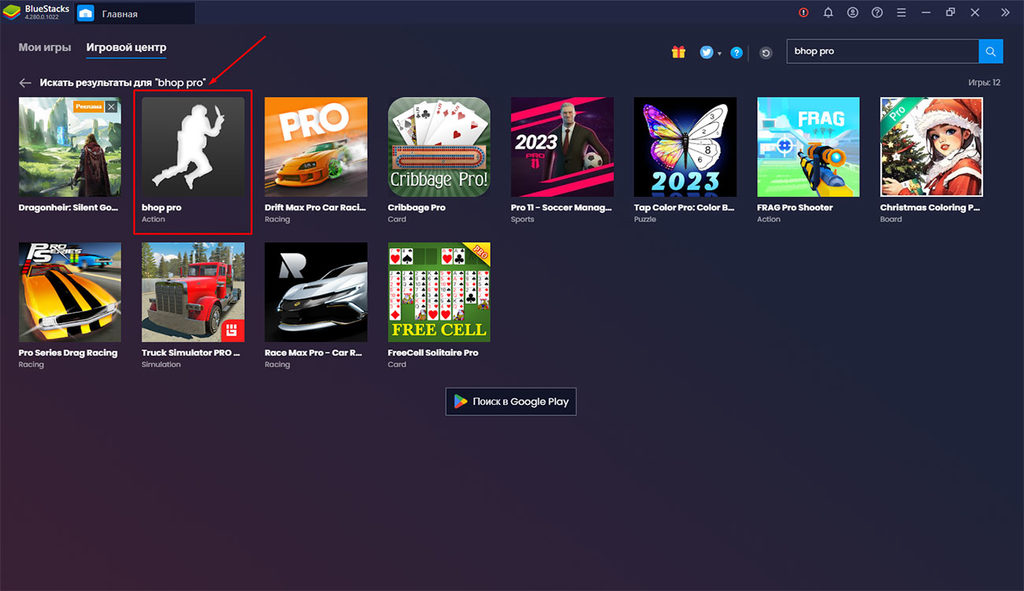Open the hamburger menu

pyautogui.click(x=901, y=12)
